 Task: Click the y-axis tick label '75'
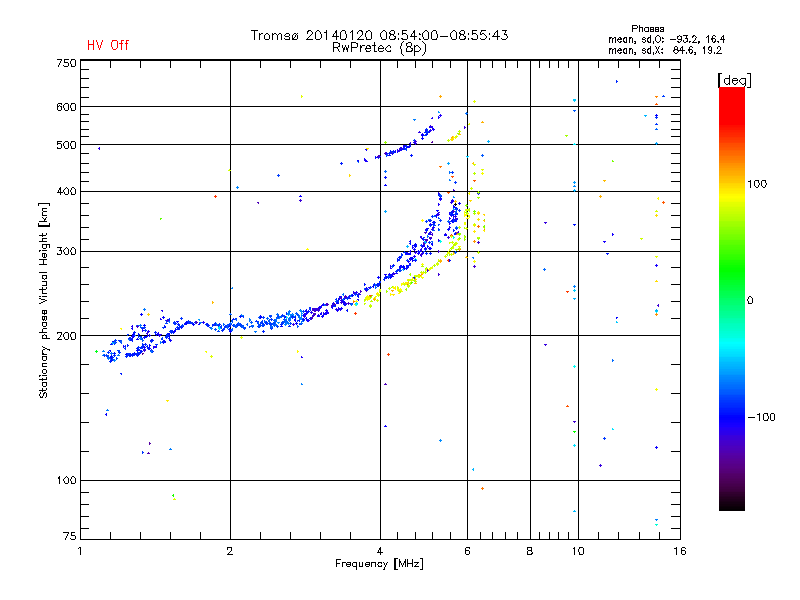(x=70, y=536)
